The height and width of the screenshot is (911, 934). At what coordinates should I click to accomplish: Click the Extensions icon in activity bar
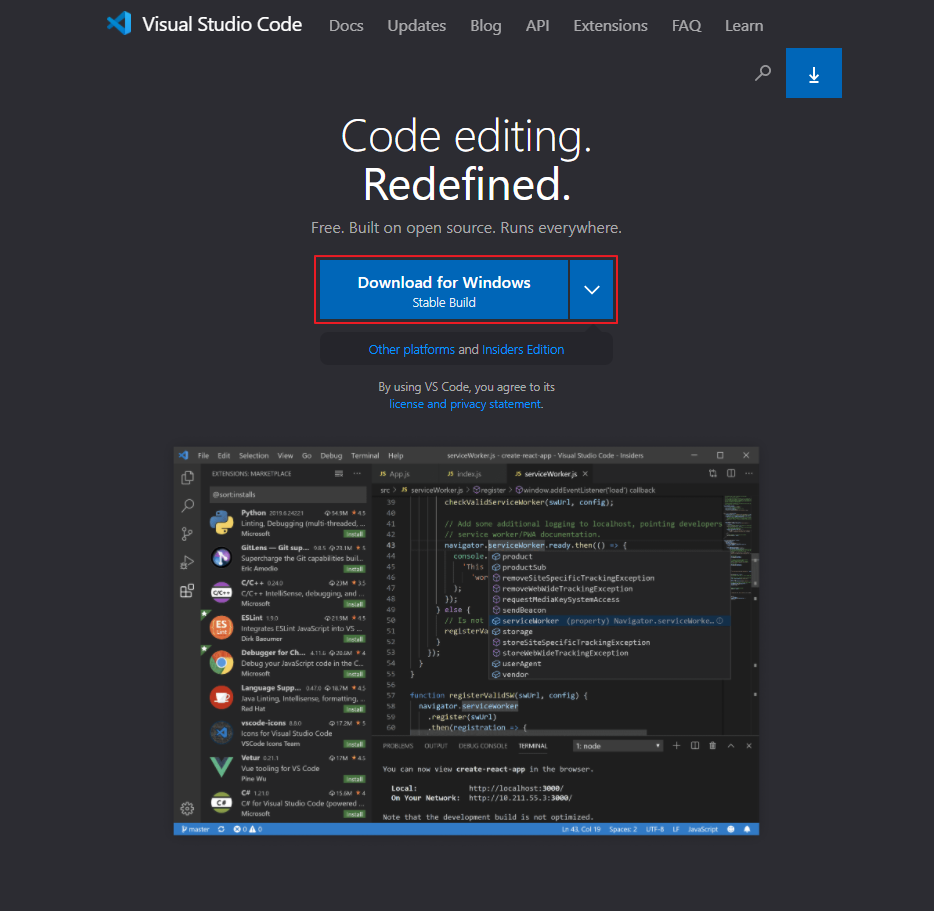pos(187,590)
